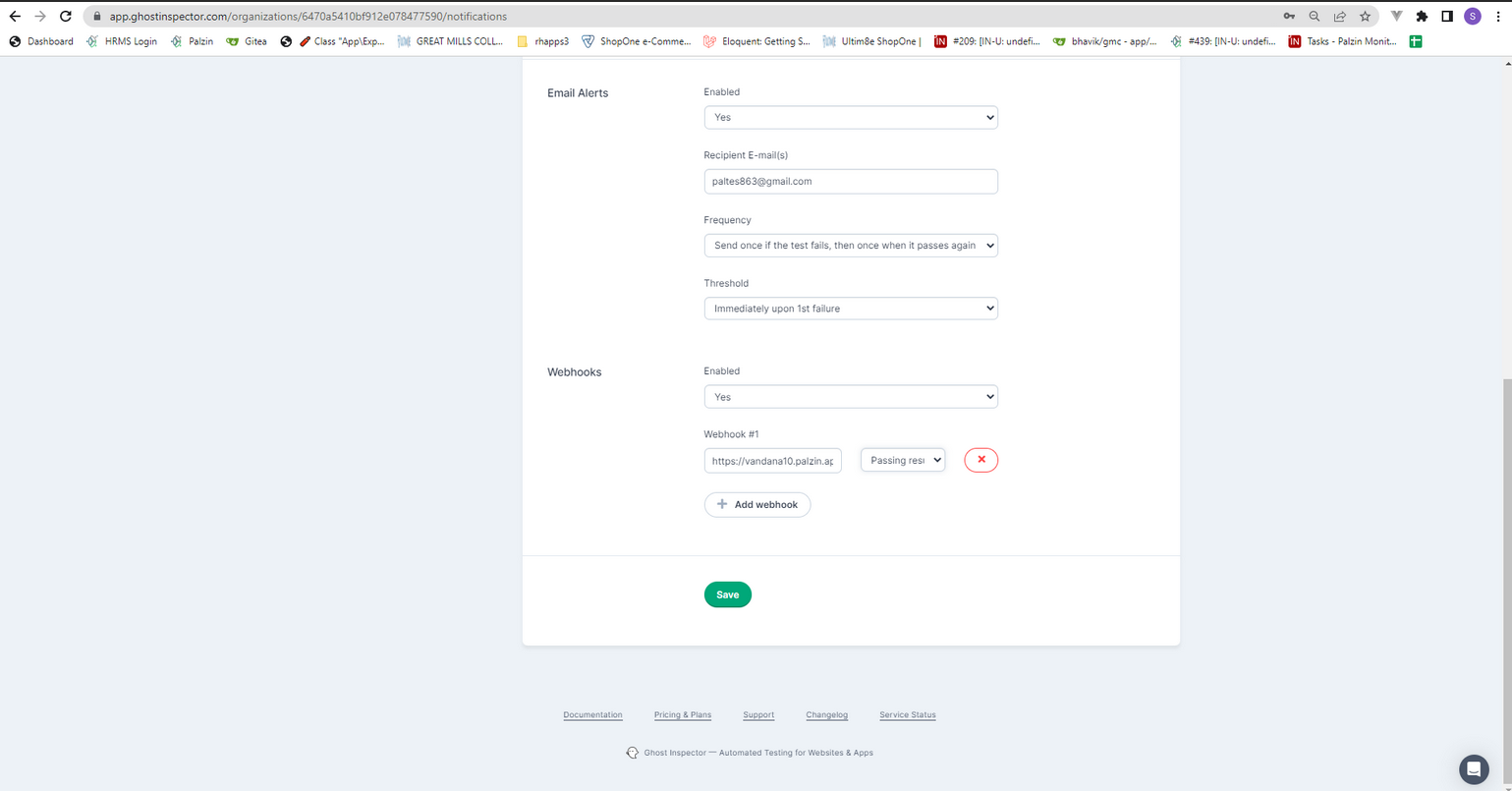The image size is (1512, 791).
Task: Open the Threshold dropdown
Action: click(851, 309)
